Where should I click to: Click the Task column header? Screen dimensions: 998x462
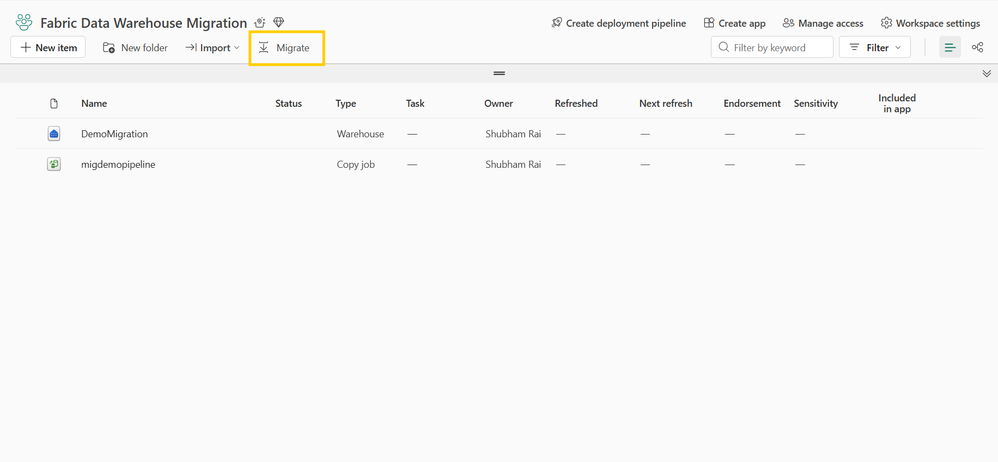(x=415, y=103)
